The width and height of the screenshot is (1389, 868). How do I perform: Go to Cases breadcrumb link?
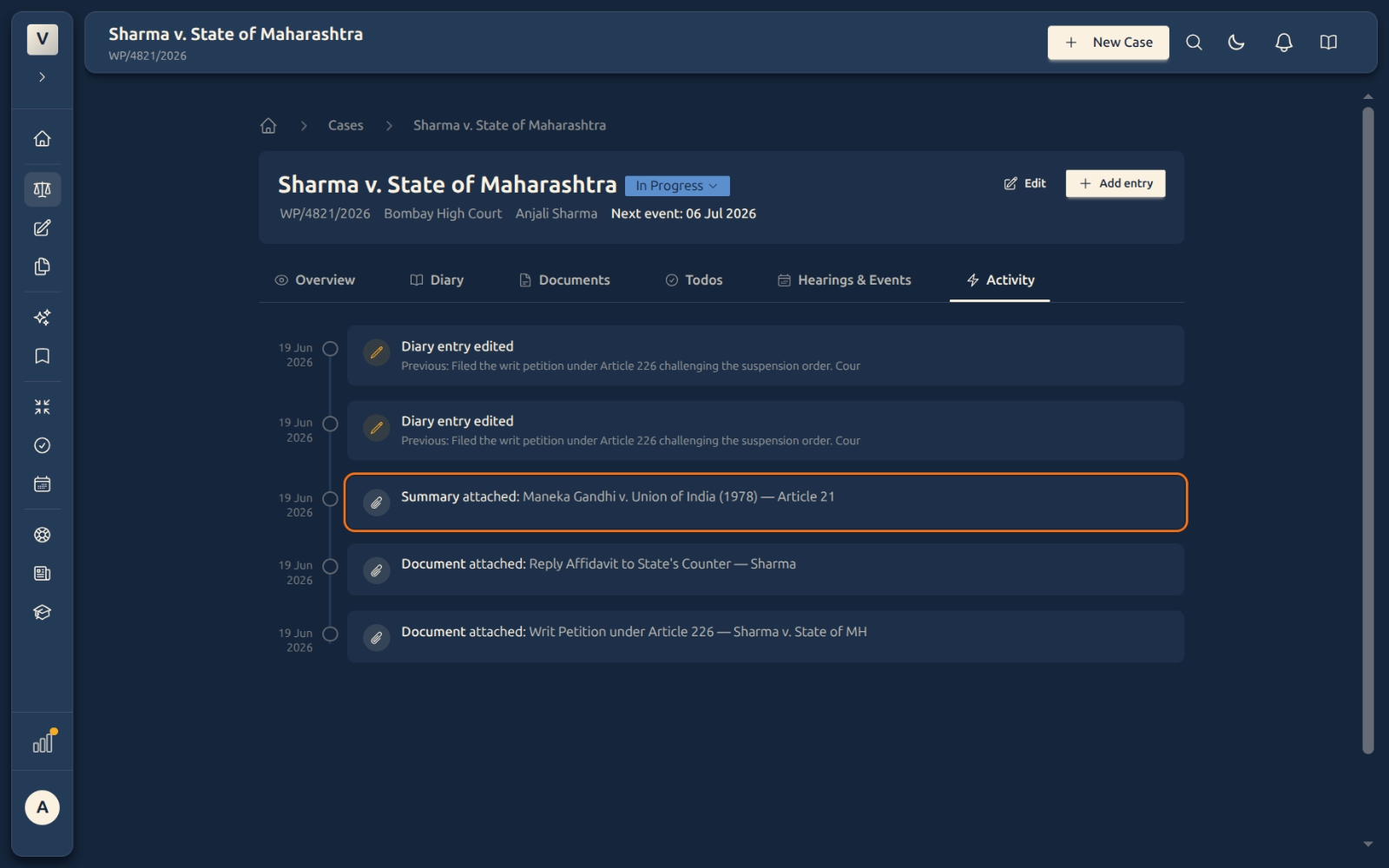pyautogui.click(x=346, y=126)
